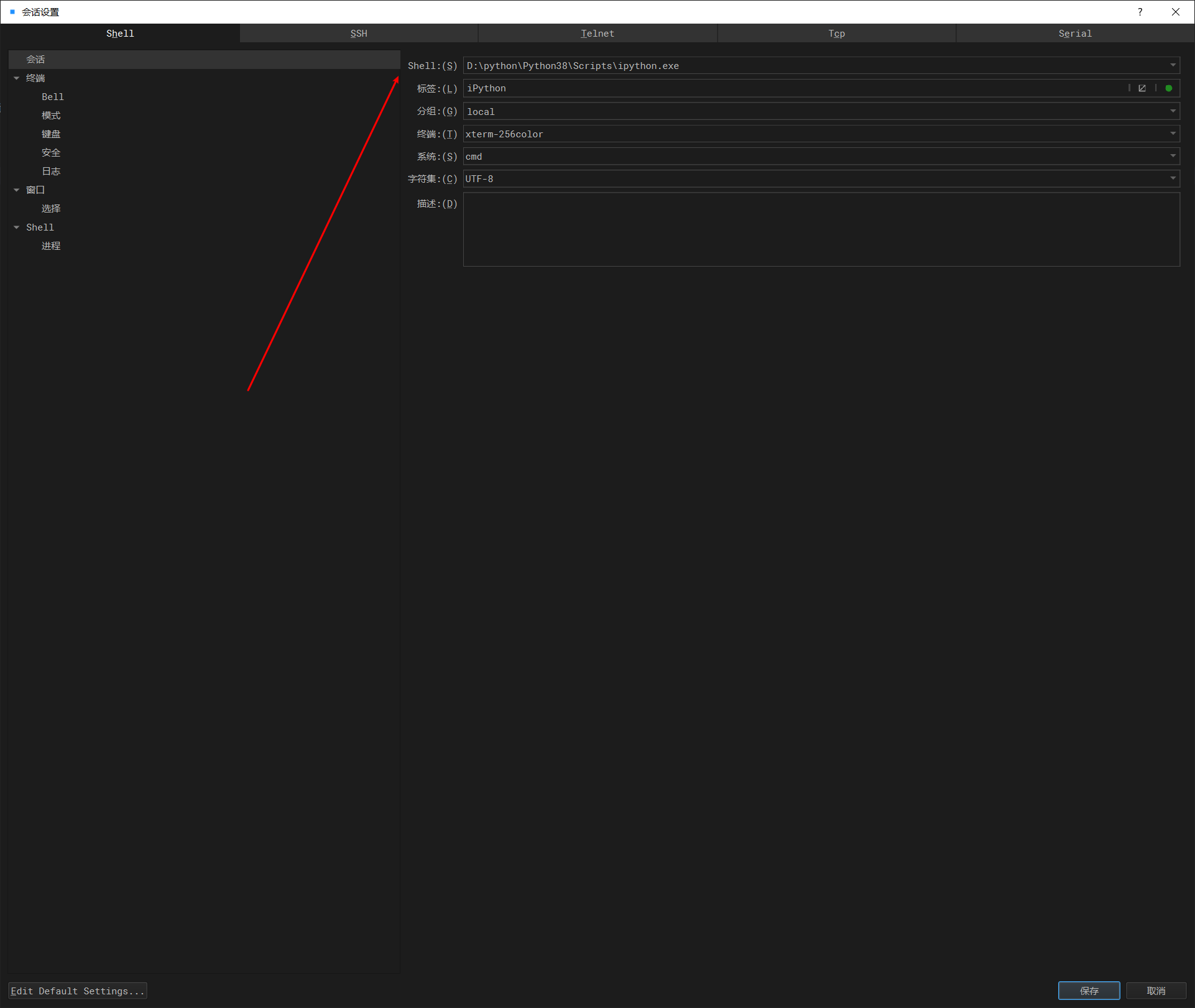Click the 取消 cancel button

(1156, 991)
